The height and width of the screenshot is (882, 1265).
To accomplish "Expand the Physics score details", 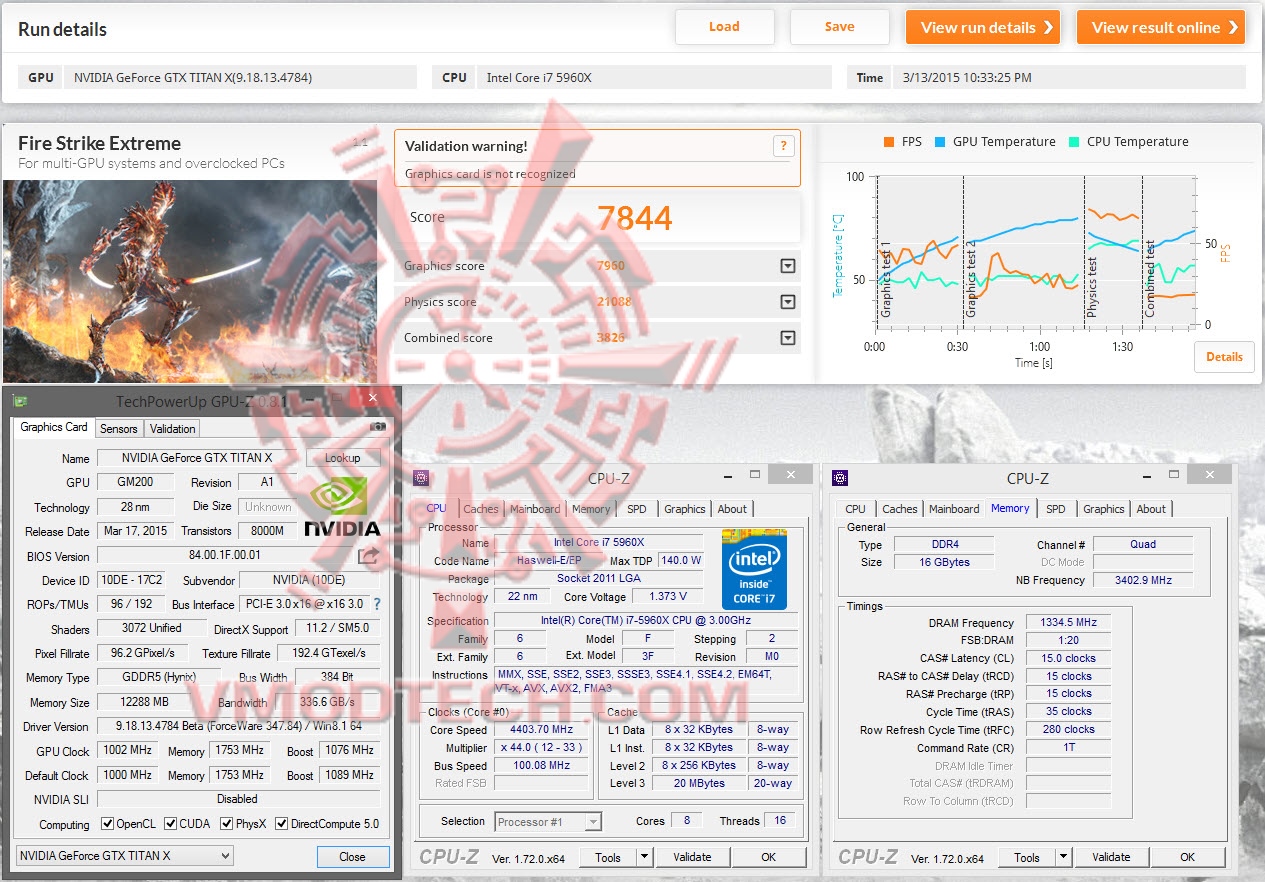I will point(788,302).
